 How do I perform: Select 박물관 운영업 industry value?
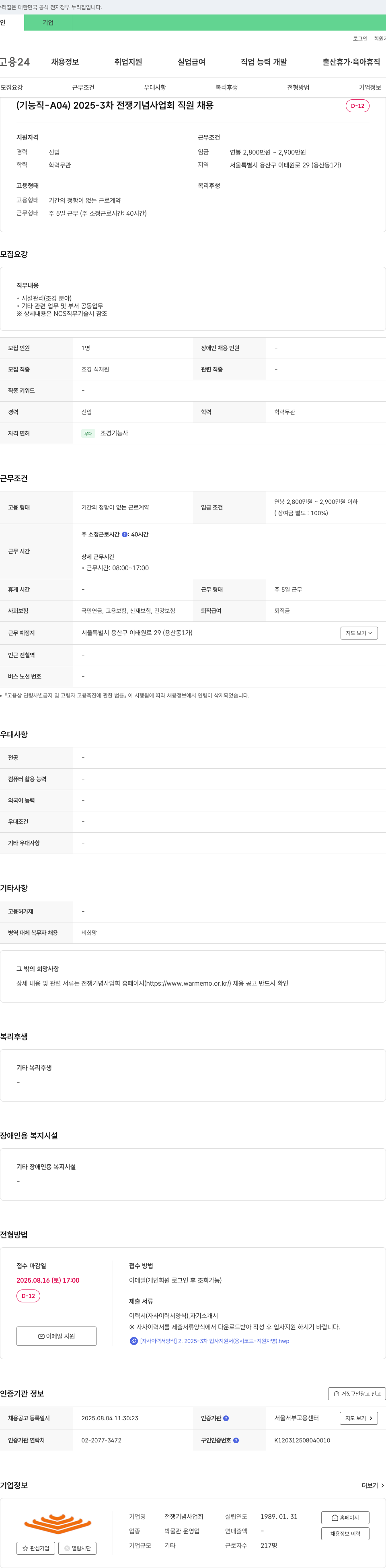point(182,1531)
